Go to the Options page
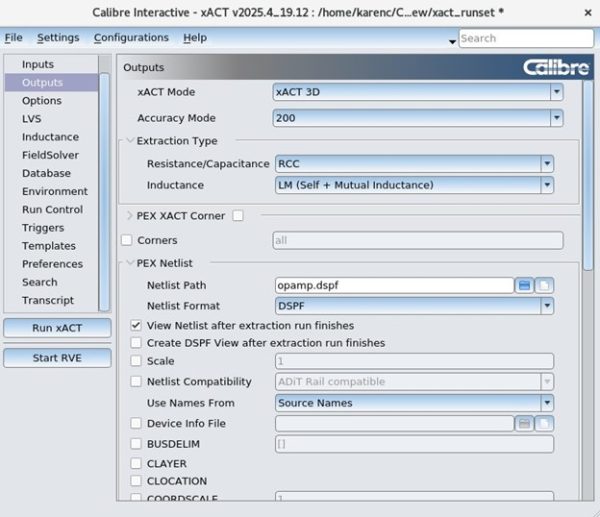600x517 pixels. pyautogui.click(x=42, y=101)
